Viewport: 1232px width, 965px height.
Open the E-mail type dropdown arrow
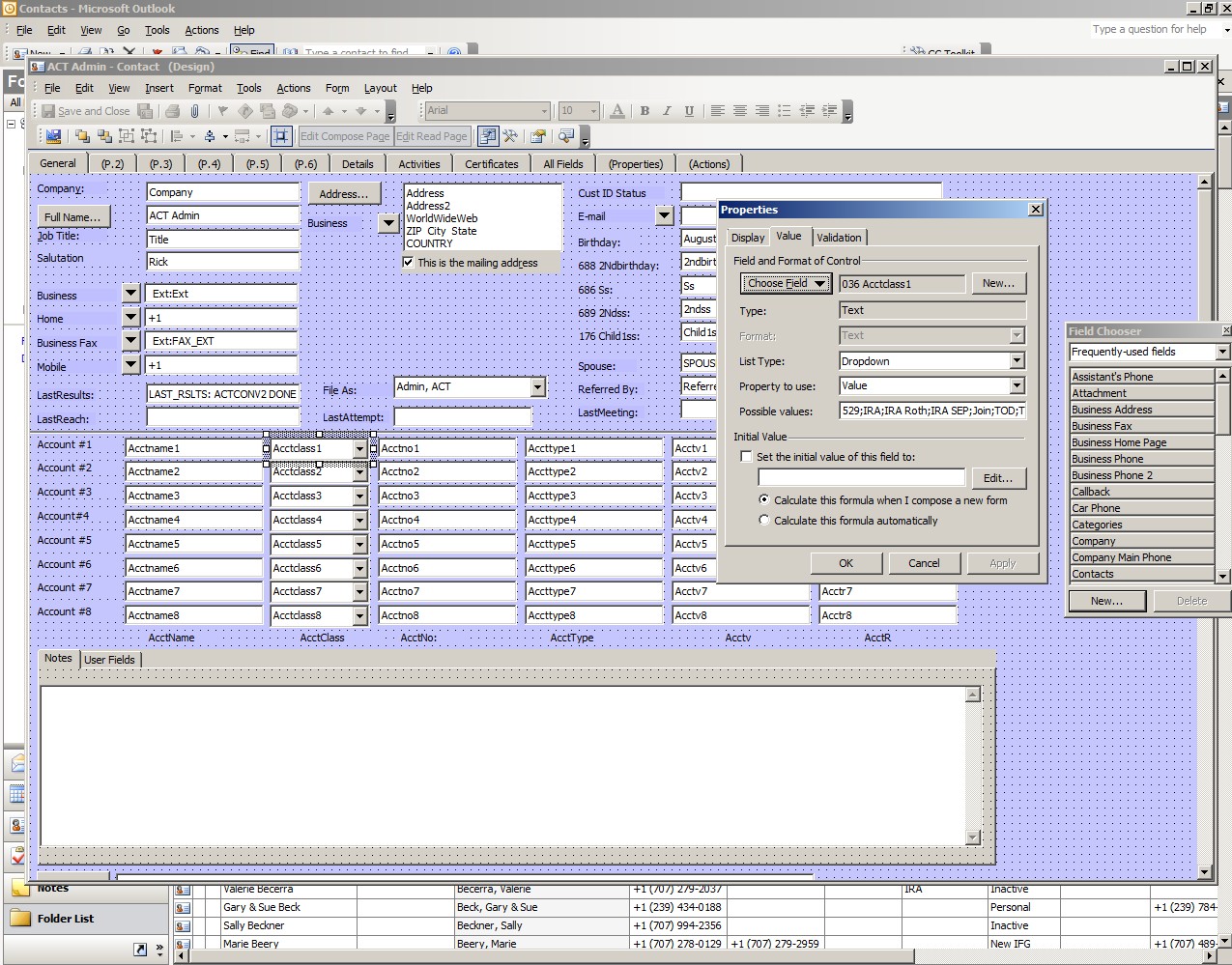(x=664, y=216)
